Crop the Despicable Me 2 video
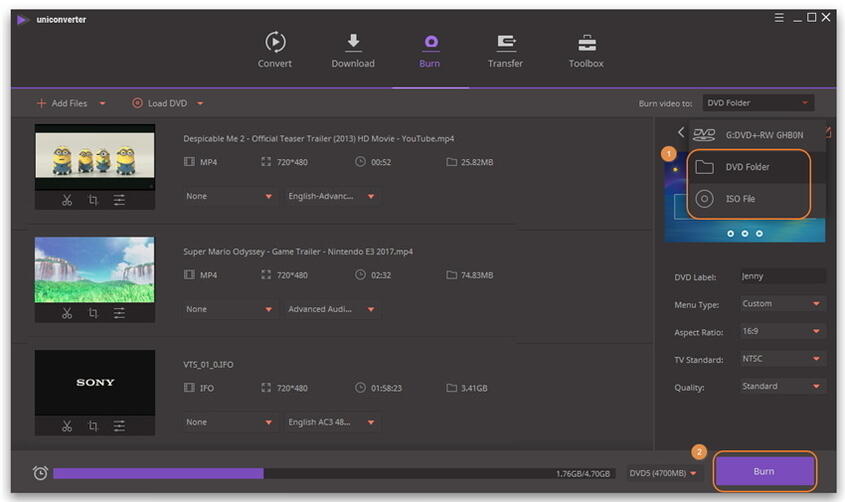The image size is (845, 502). (x=93, y=200)
